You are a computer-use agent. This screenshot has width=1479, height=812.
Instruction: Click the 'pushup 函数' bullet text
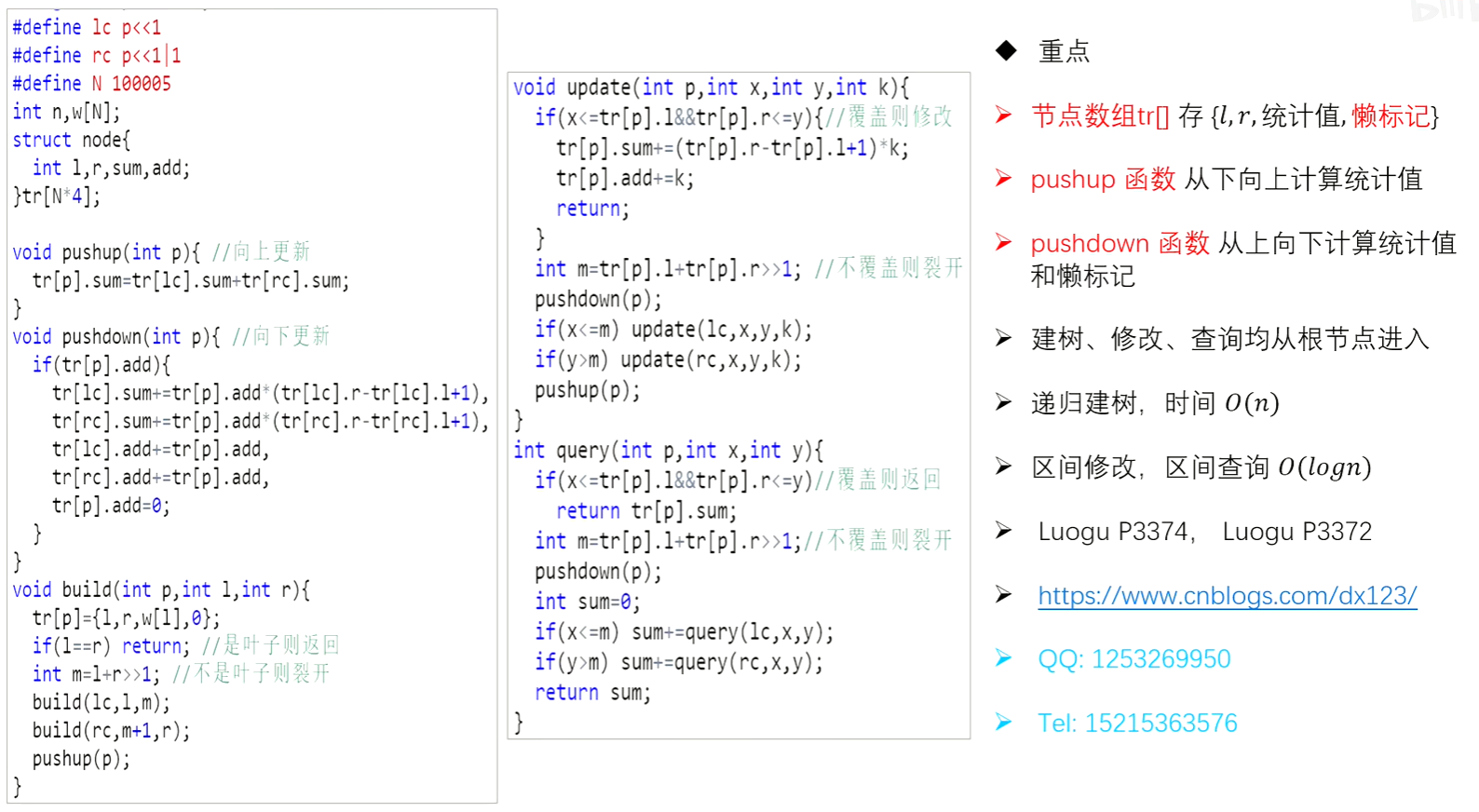point(1103,179)
